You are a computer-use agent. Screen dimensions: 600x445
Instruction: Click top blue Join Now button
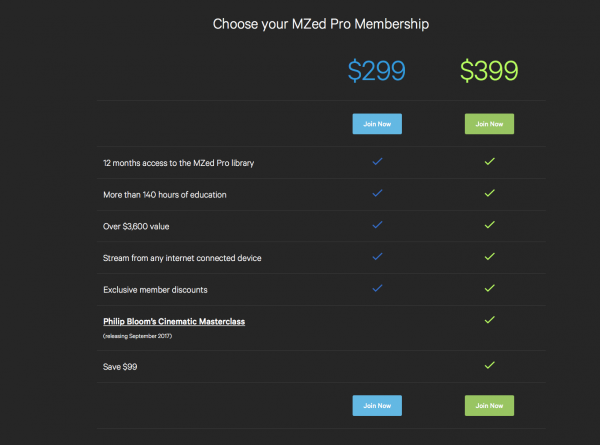[377, 124]
